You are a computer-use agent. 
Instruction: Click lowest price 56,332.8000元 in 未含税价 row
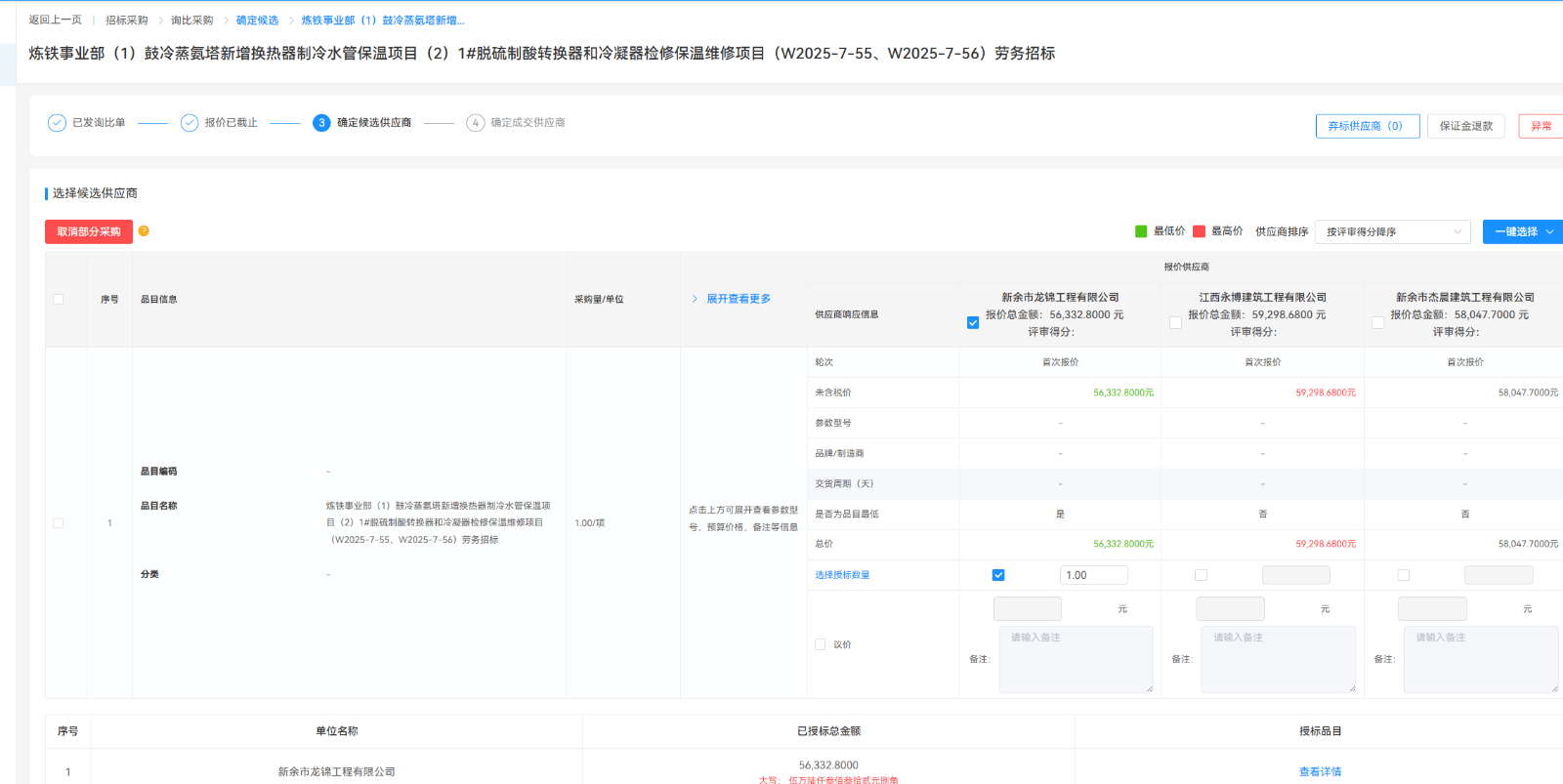coord(1123,392)
